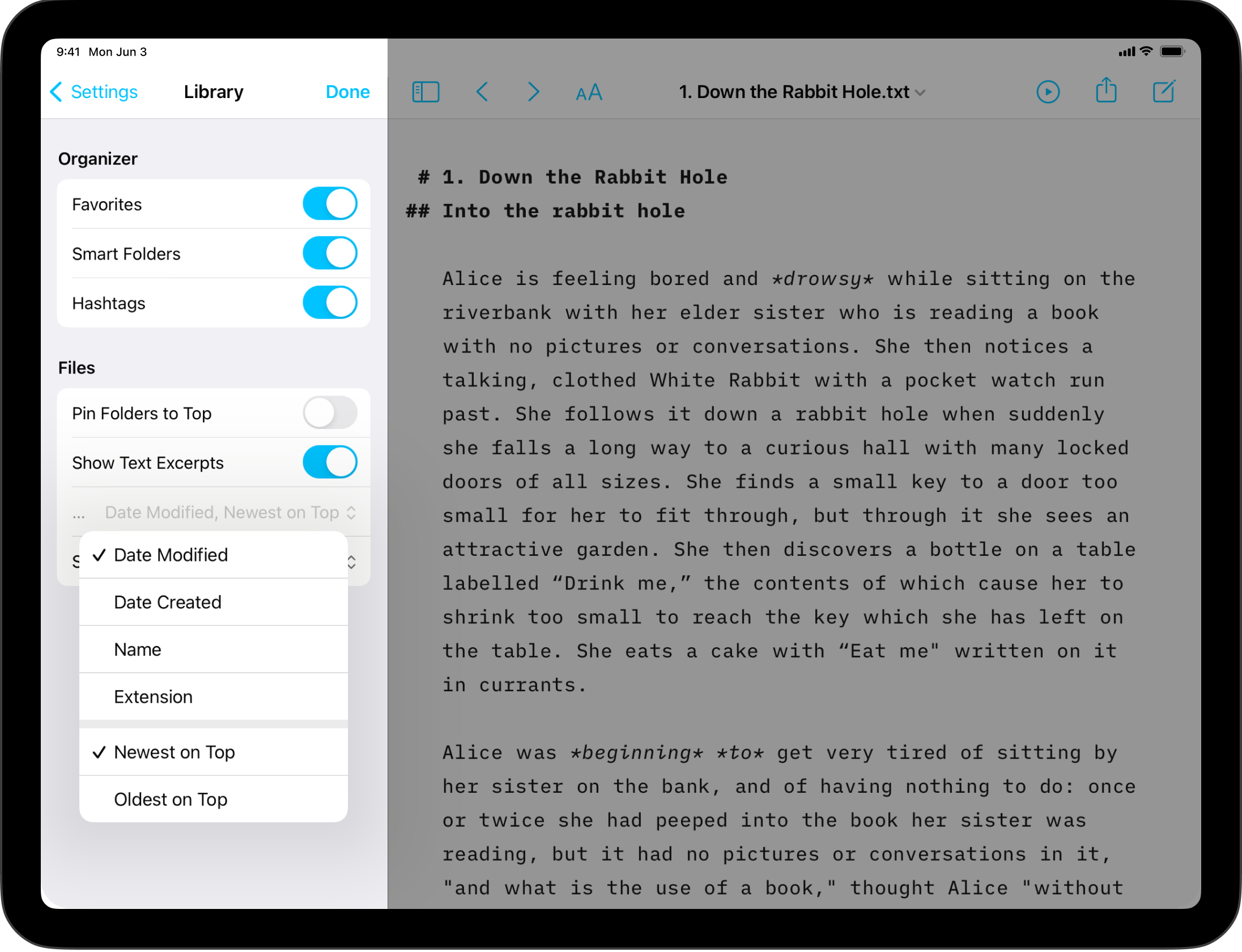This screenshot has width=1242, height=952.
Task: Go back to Settings
Action: tap(93, 91)
